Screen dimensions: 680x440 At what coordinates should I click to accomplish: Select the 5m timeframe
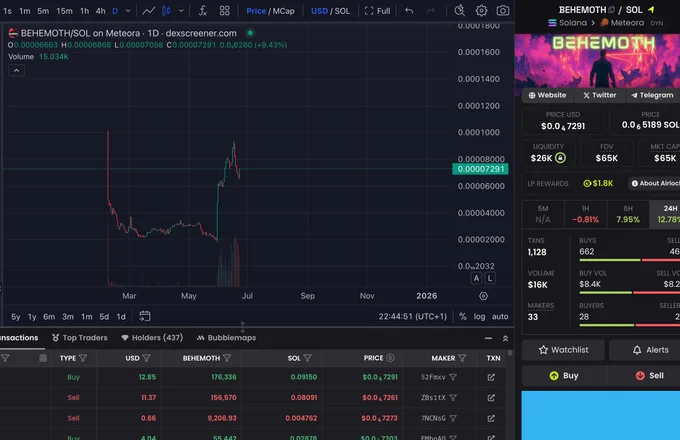pyautogui.click(x=43, y=11)
